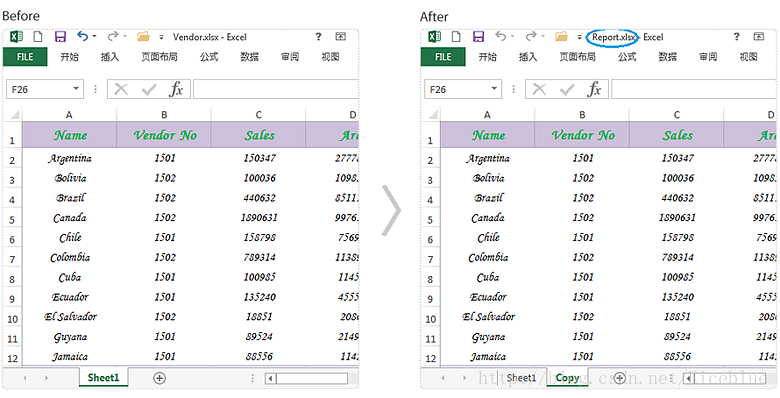Open Customize Quick Access dropdown in Report.xlsx
Image resolution: width=780 pixels, height=398 pixels.
pyautogui.click(x=579, y=37)
